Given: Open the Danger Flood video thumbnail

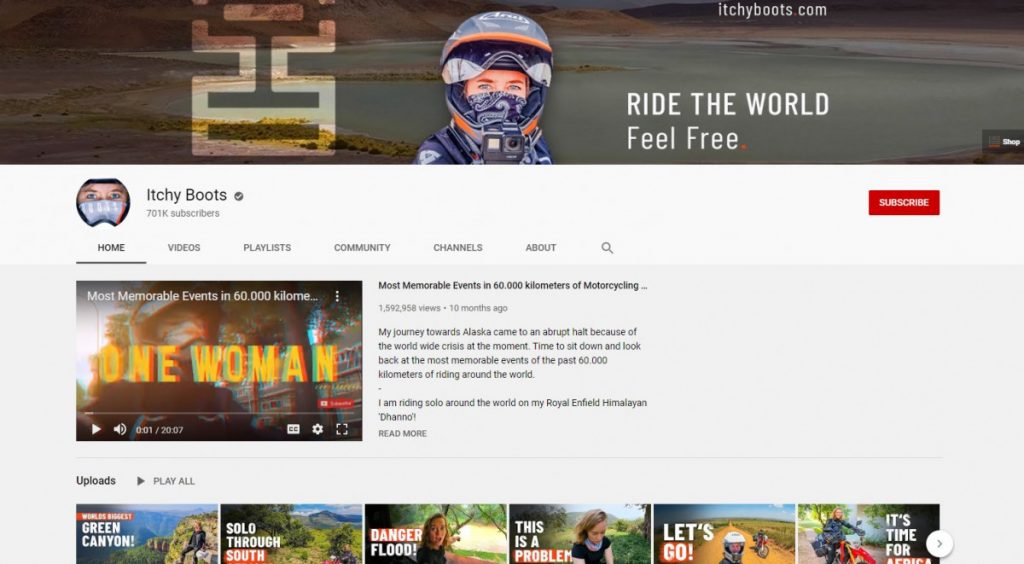Looking at the screenshot, I should 436,534.
